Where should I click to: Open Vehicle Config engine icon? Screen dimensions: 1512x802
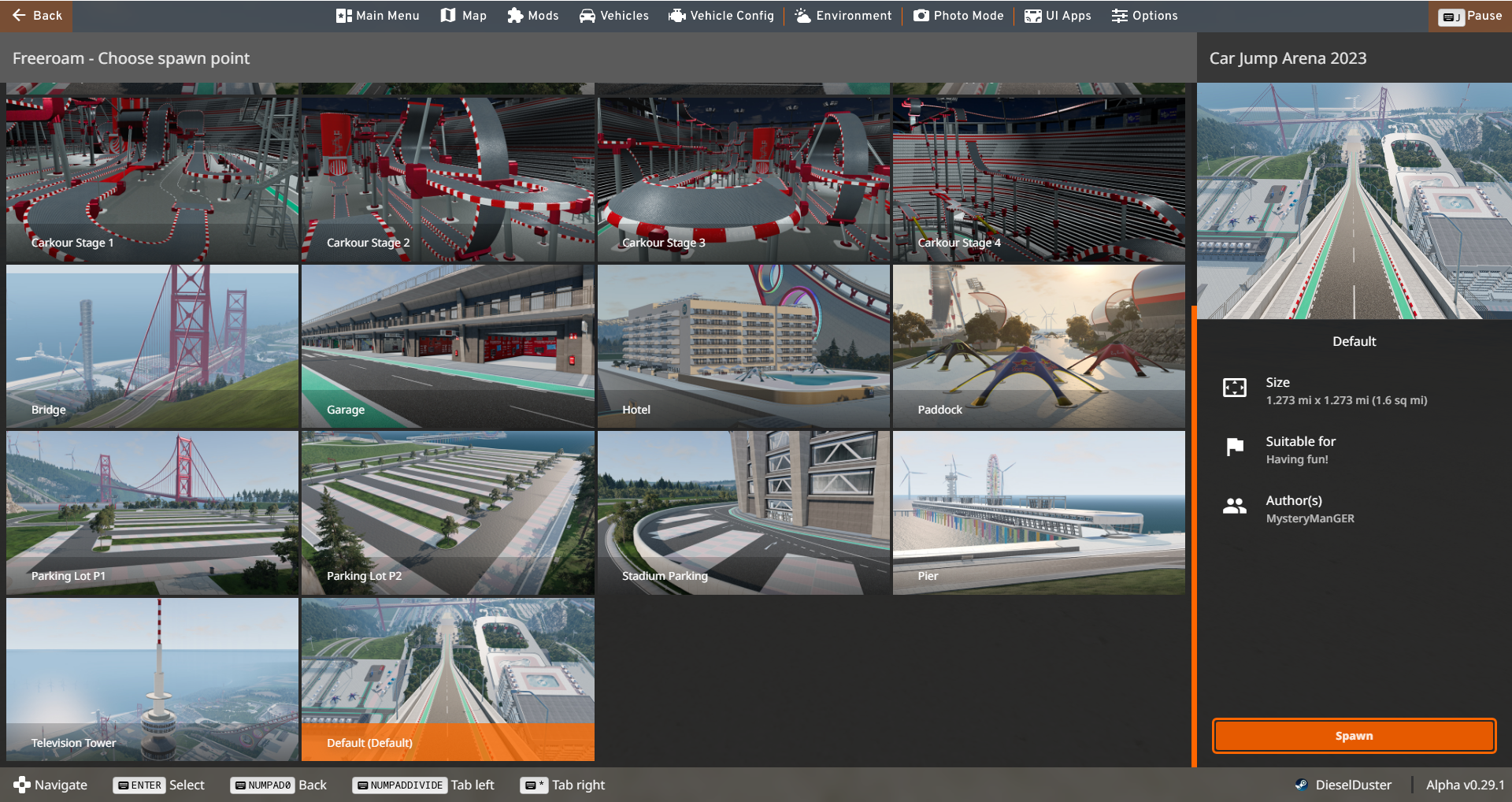676,16
